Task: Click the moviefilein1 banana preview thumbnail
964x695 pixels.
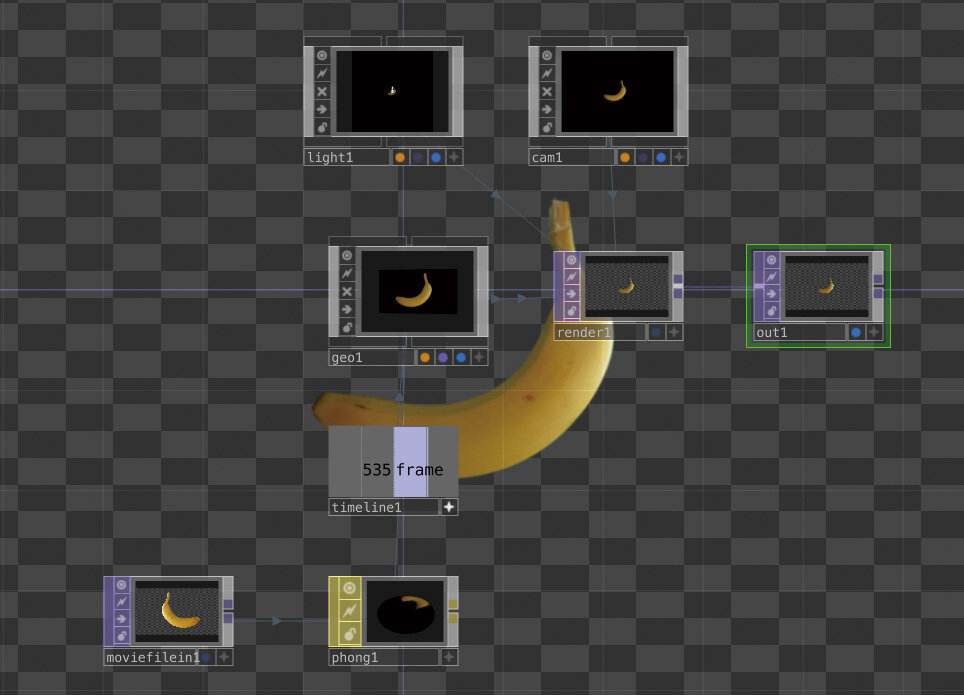Action: tap(176, 610)
